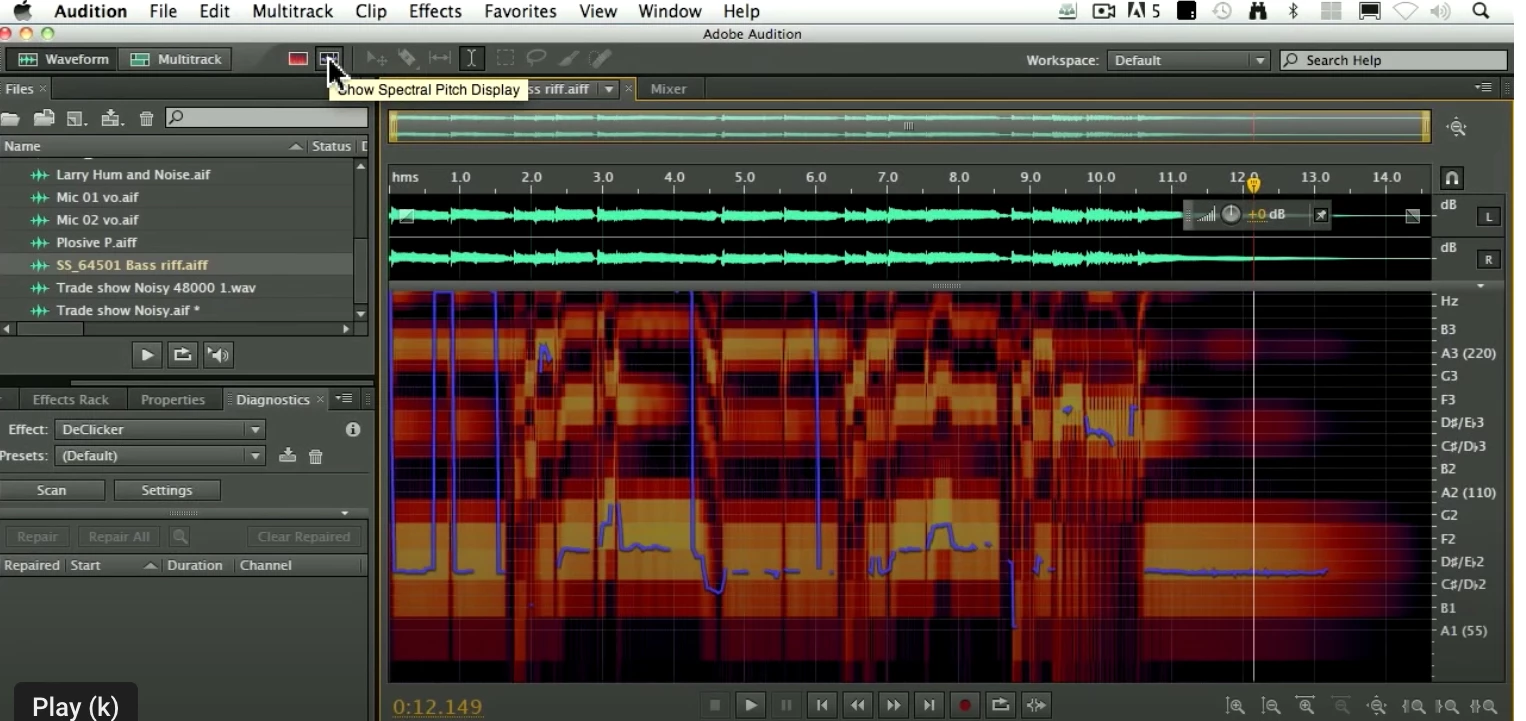The height and width of the screenshot is (721, 1526).
Task: Switch to the Effects Rack tab
Action: 70,399
